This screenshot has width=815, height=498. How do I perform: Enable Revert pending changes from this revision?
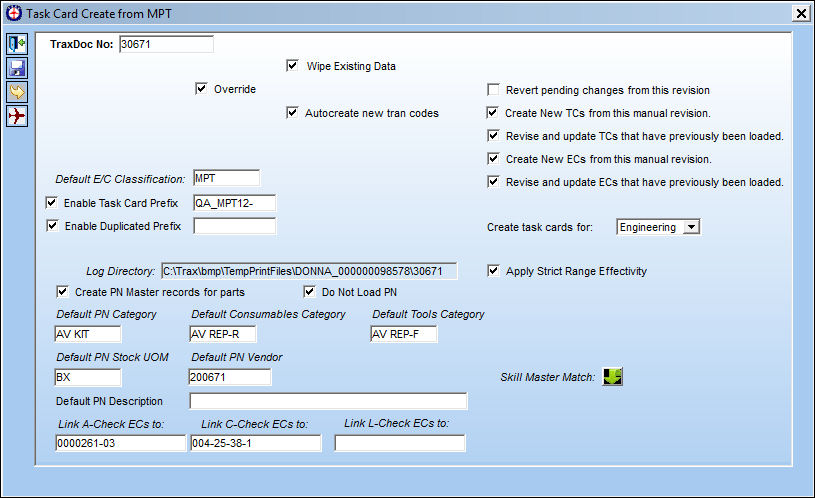[x=493, y=89]
